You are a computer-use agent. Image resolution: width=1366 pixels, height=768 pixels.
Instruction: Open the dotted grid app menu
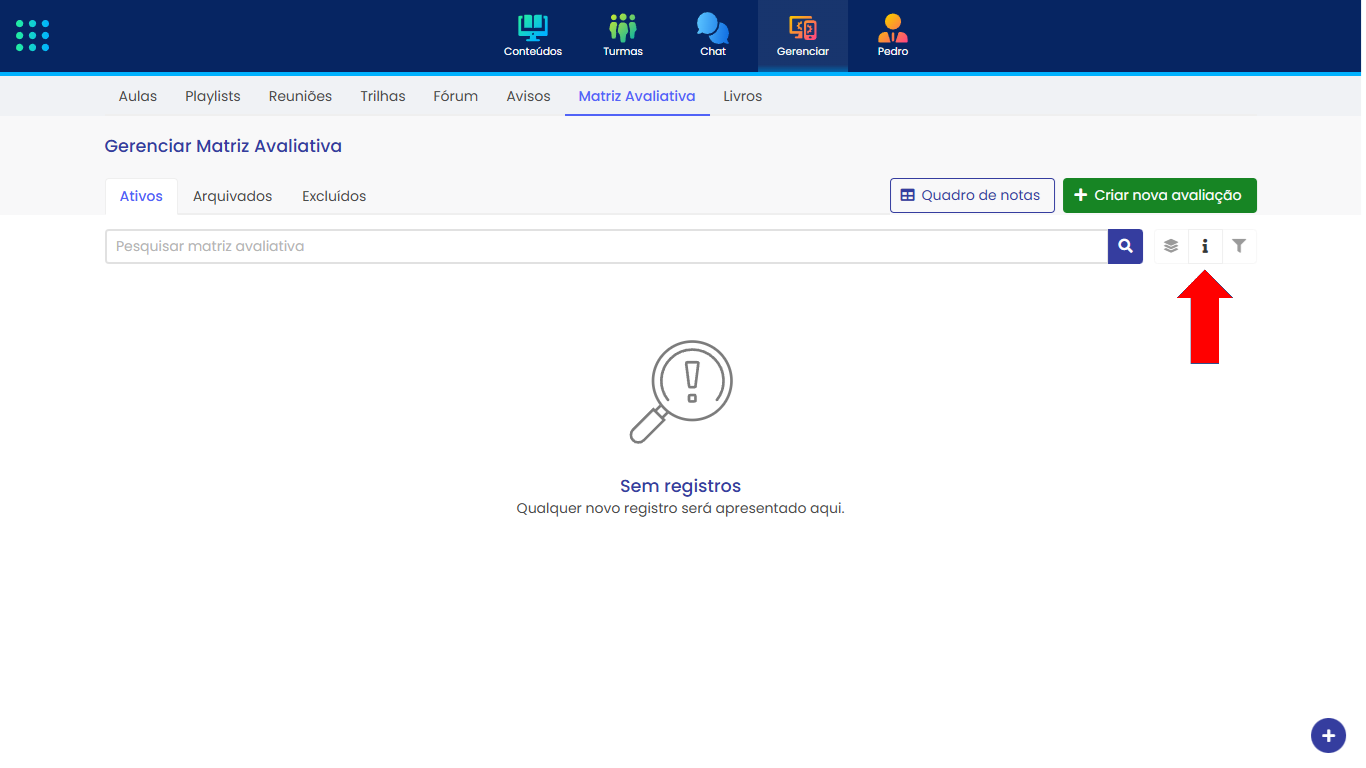pyautogui.click(x=33, y=35)
